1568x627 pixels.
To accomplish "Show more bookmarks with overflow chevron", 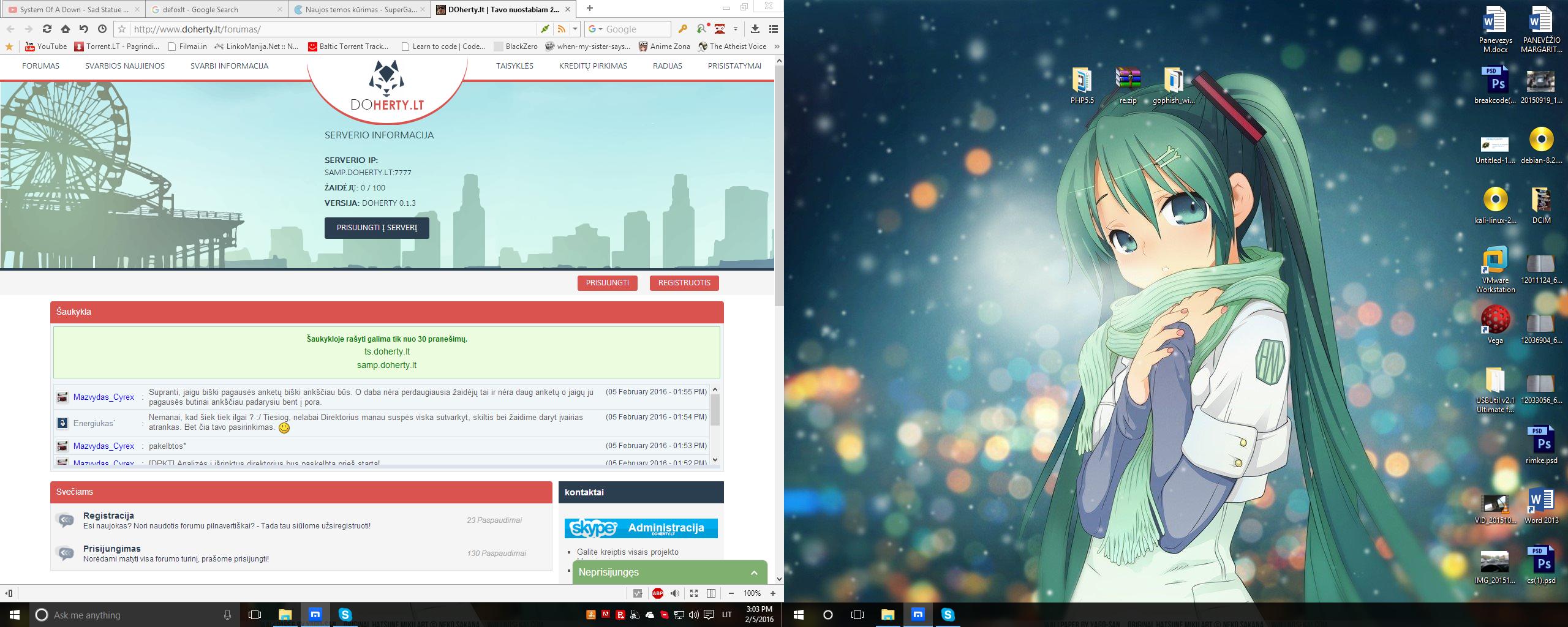I will (x=777, y=47).
